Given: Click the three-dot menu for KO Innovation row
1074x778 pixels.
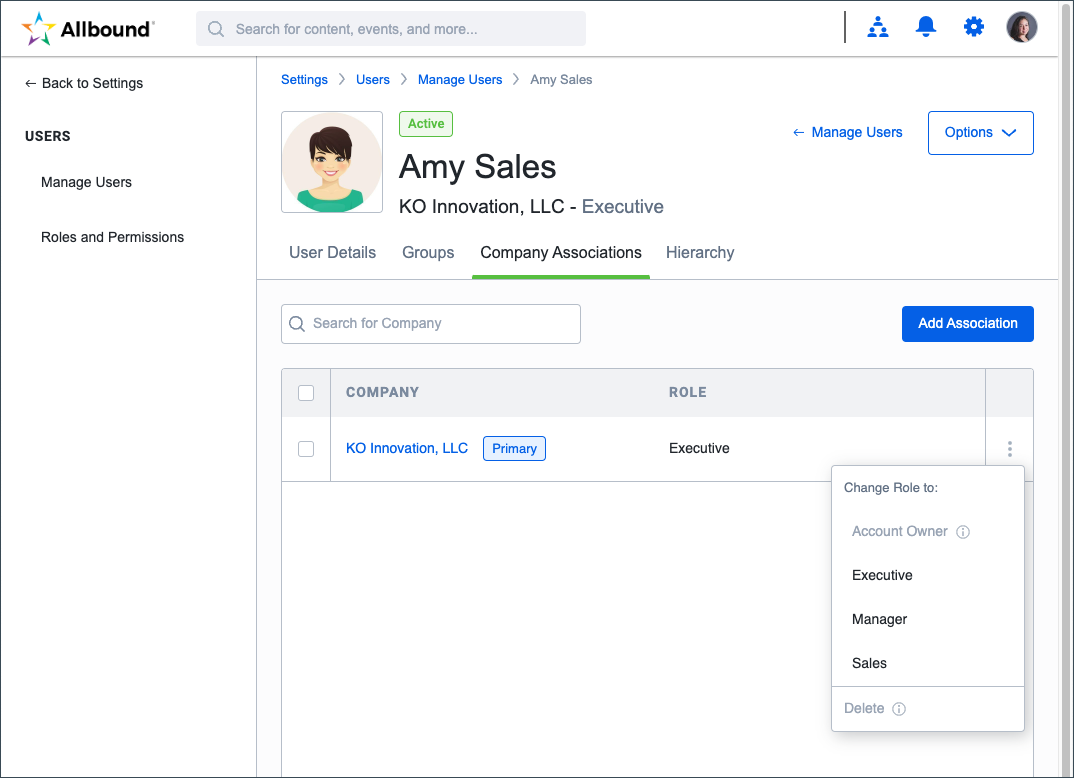Looking at the screenshot, I should tap(1009, 449).
